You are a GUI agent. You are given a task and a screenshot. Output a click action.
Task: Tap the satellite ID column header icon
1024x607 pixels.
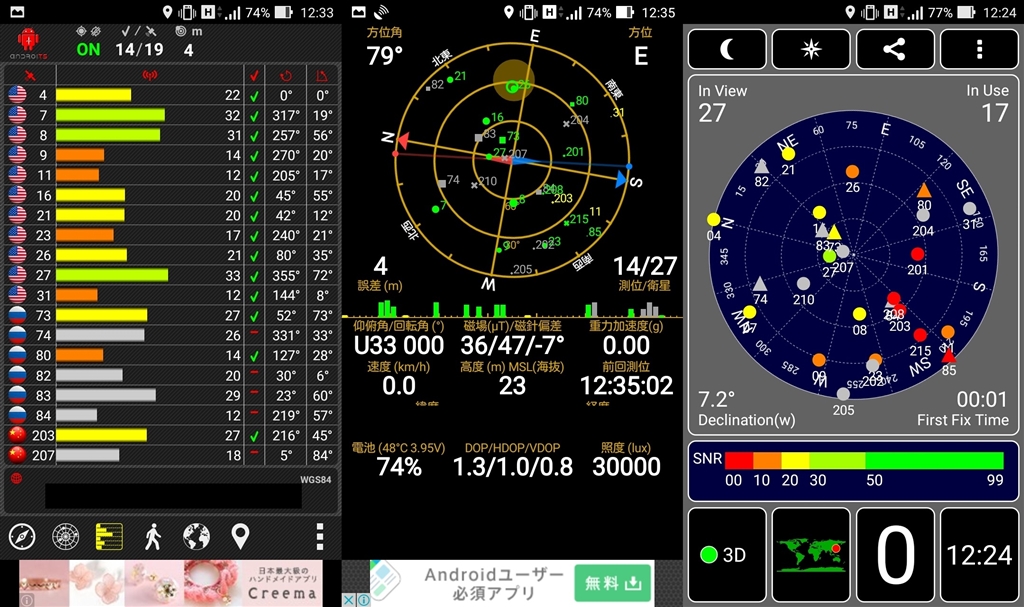coord(30,76)
